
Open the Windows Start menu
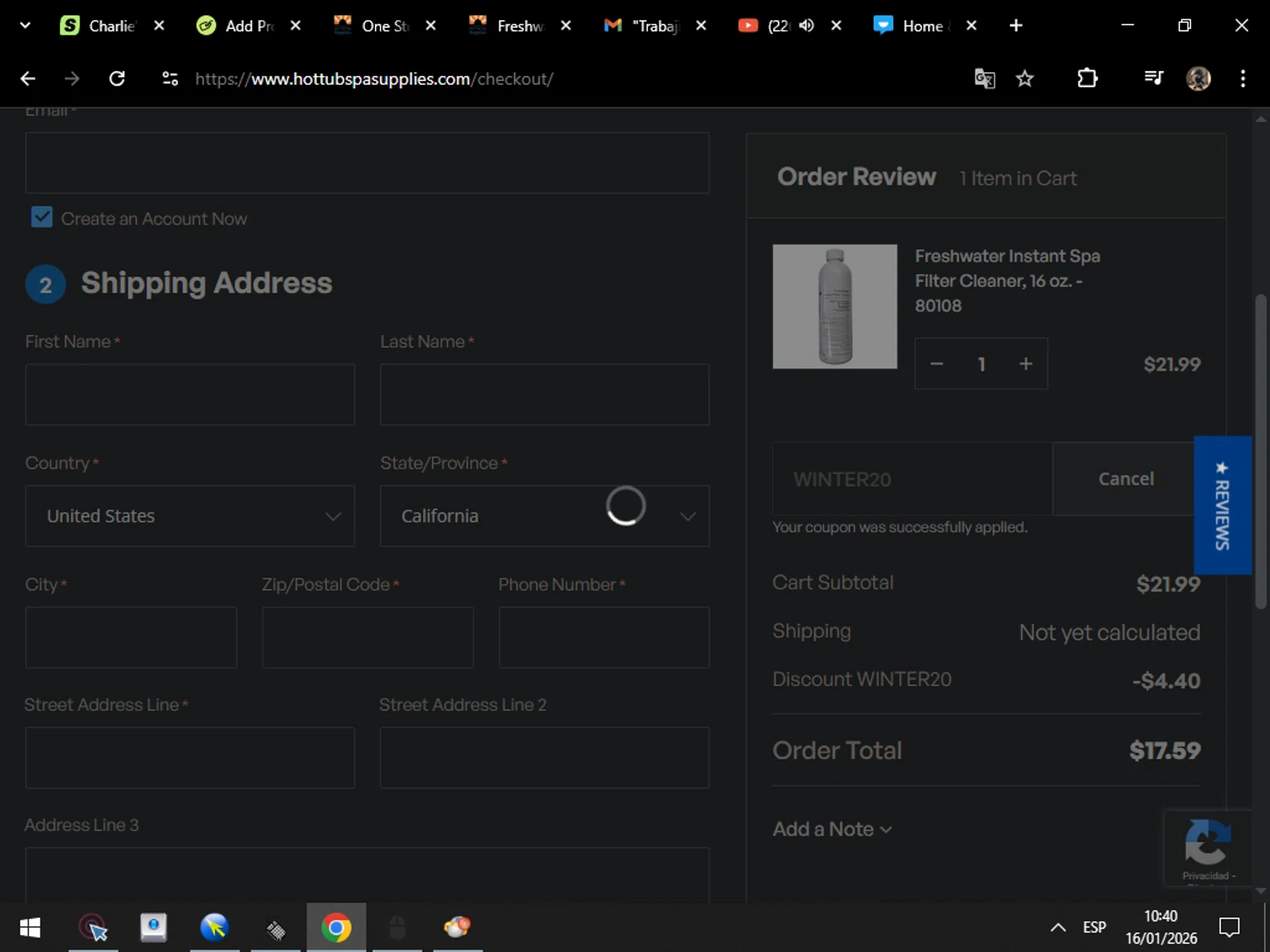point(30,928)
